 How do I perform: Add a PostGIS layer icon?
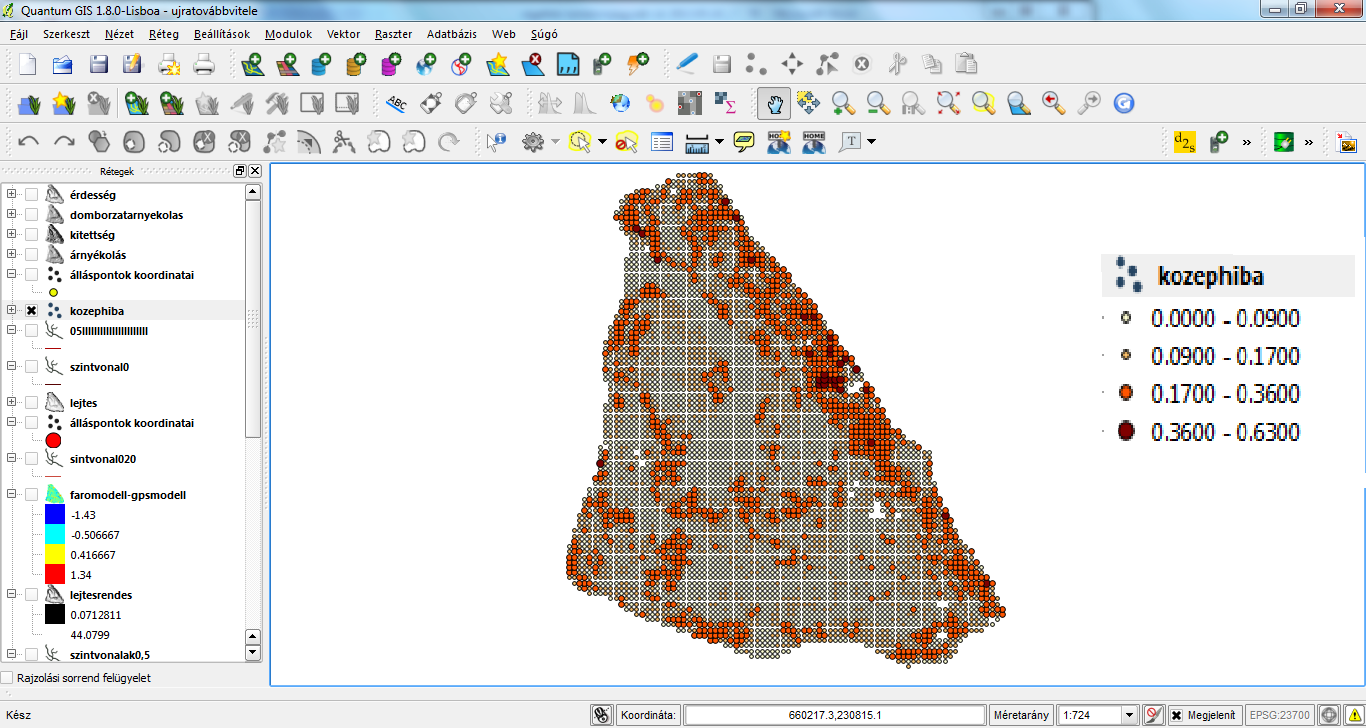tap(321, 65)
